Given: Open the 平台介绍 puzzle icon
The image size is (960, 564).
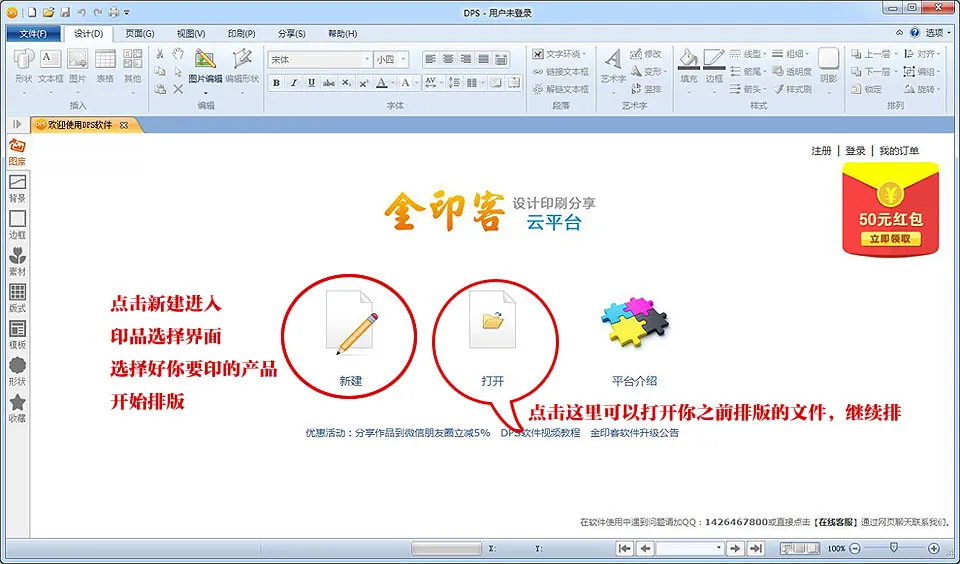Looking at the screenshot, I should [635, 321].
